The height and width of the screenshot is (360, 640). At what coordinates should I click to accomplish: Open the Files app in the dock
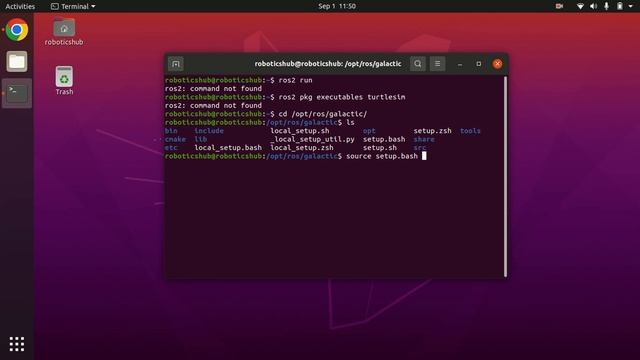(17, 62)
